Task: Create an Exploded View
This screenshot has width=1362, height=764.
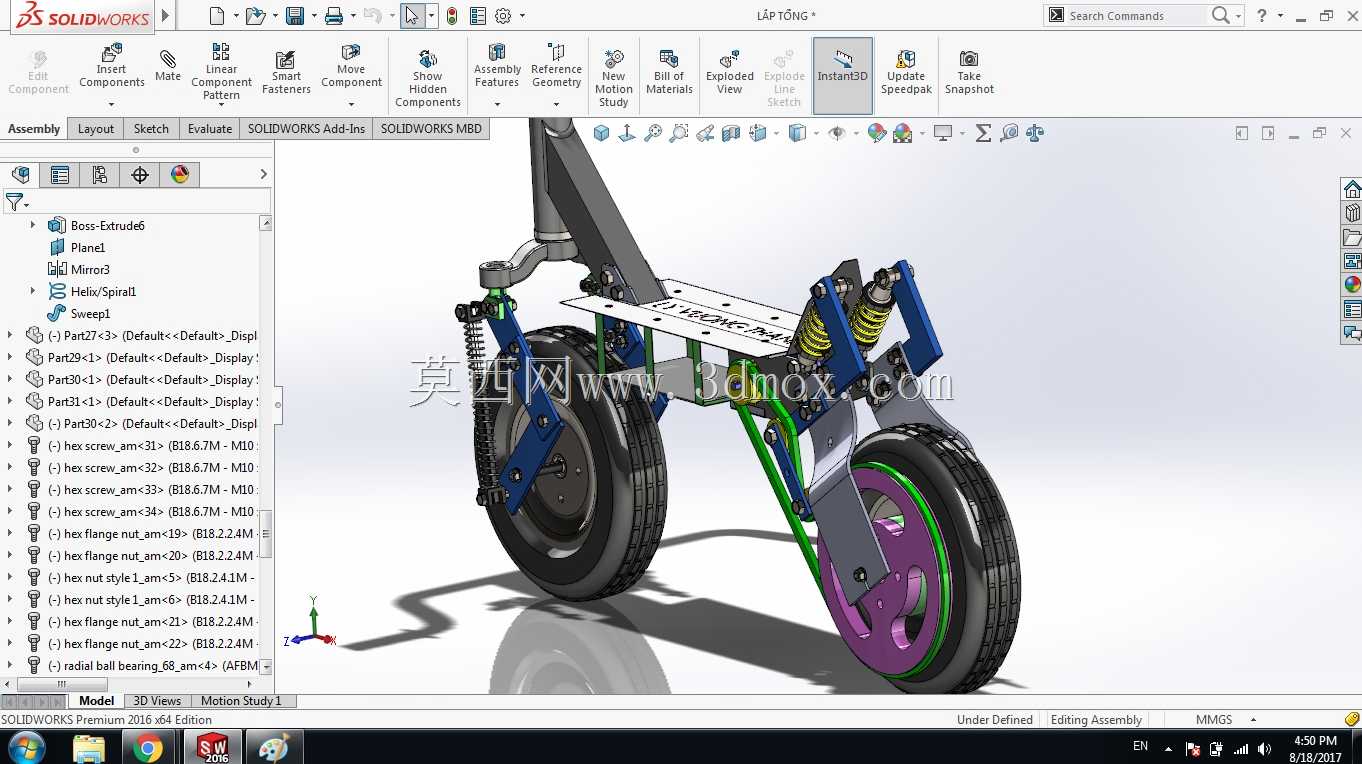Action: [x=730, y=71]
